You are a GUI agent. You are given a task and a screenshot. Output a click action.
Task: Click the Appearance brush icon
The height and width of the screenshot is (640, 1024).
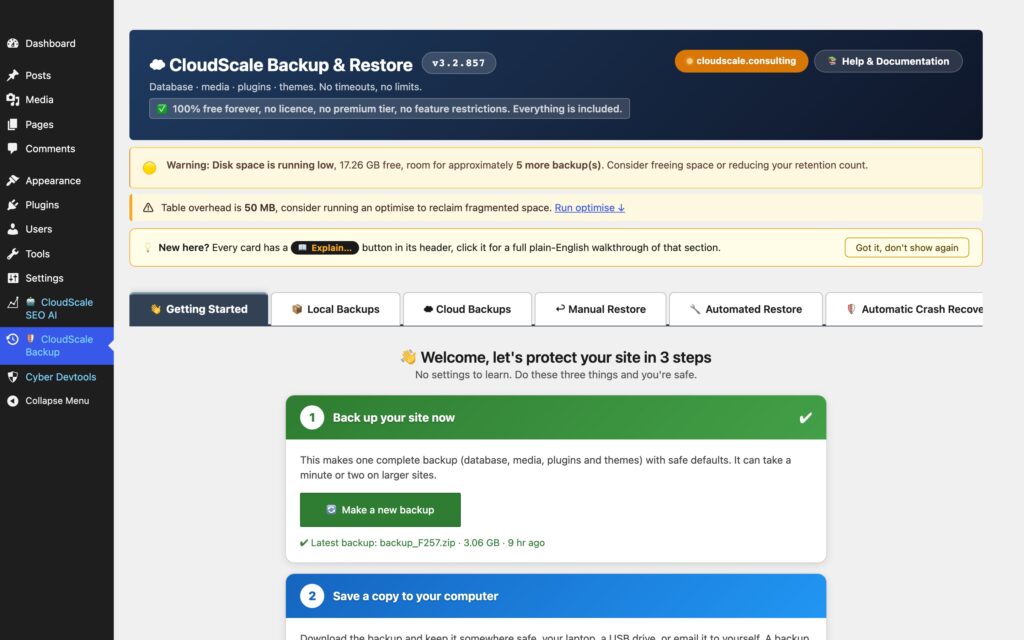coord(12,180)
